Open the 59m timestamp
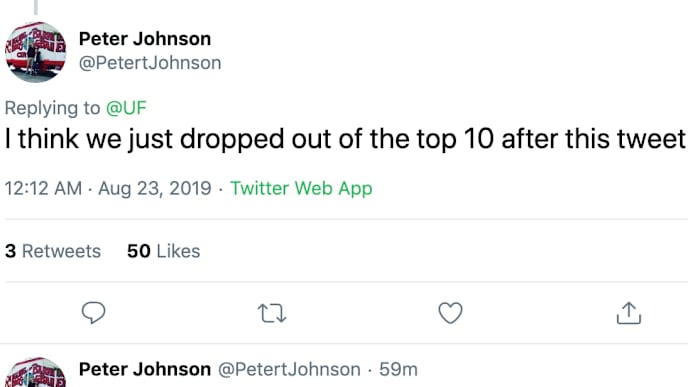This screenshot has width=688, height=387. [398, 369]
